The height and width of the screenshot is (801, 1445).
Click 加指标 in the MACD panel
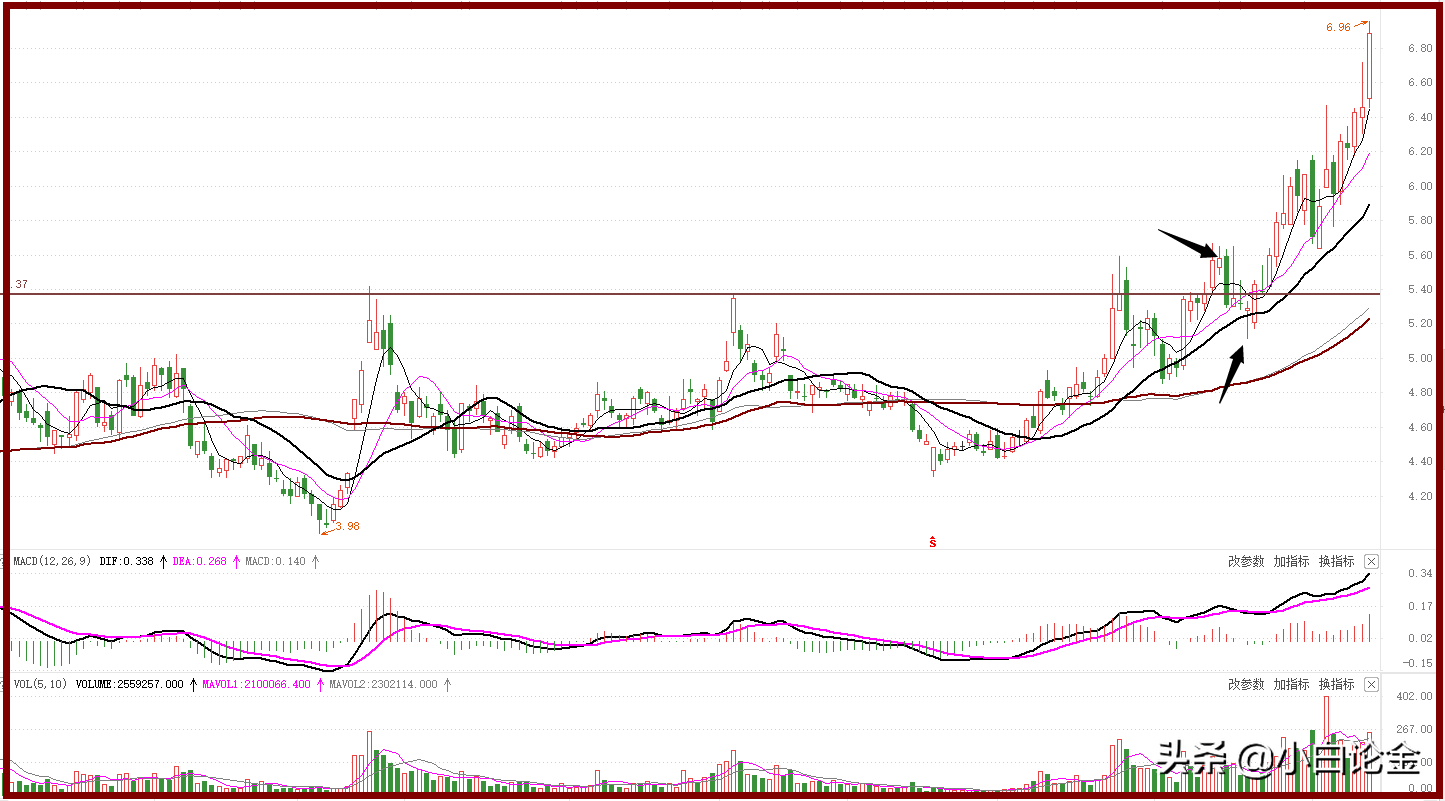click(1291, 561)
